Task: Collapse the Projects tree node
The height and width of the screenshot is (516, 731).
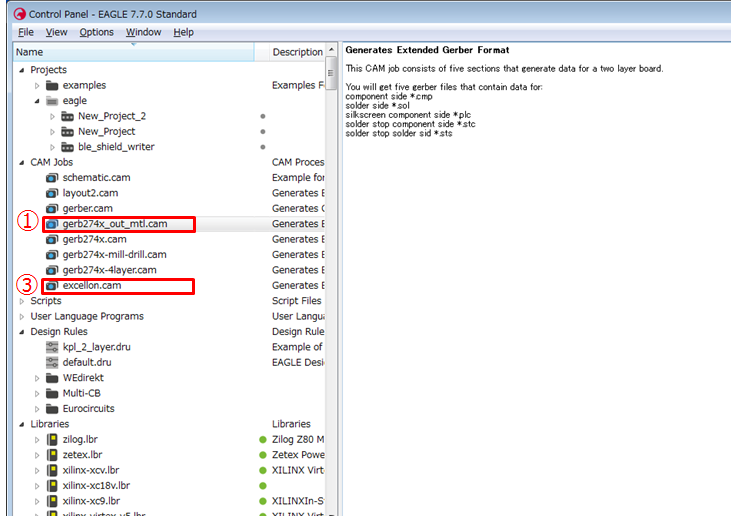Action: click(x=21, y=70)
